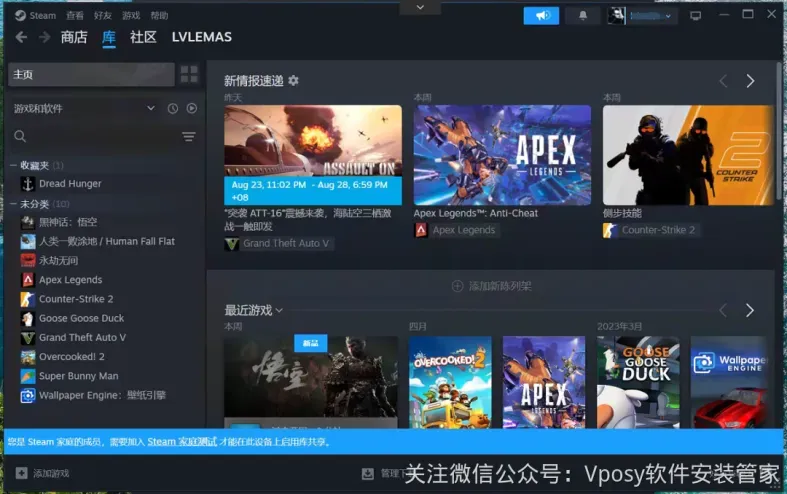Screen dimensions: 787x494
Task: Click the library search field
Action: point(95,137)
